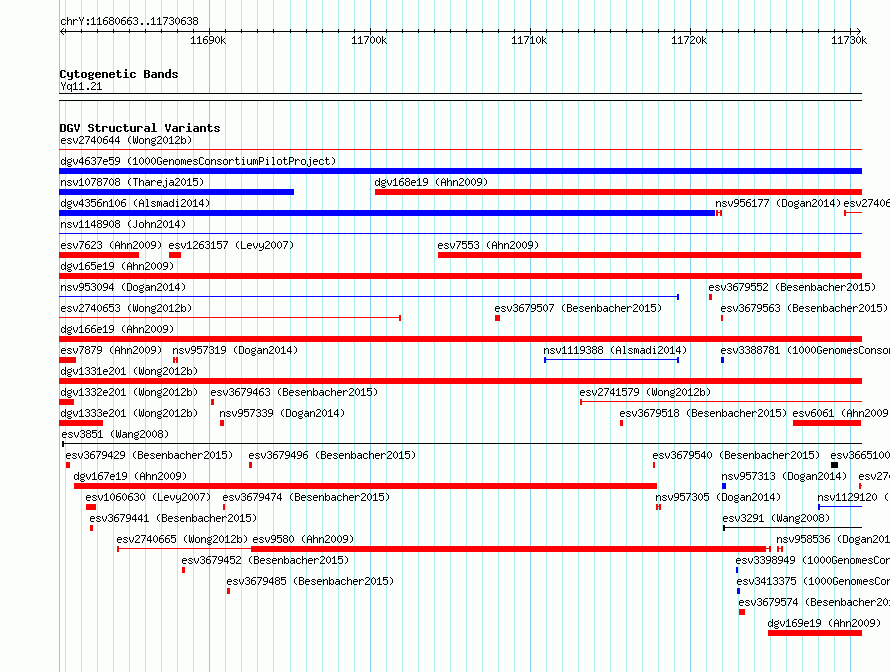The width and height of the screenshot is (890, 672).
Task: Click the Yq11.21 cytogenetic band label
Action: coord(81,86)
